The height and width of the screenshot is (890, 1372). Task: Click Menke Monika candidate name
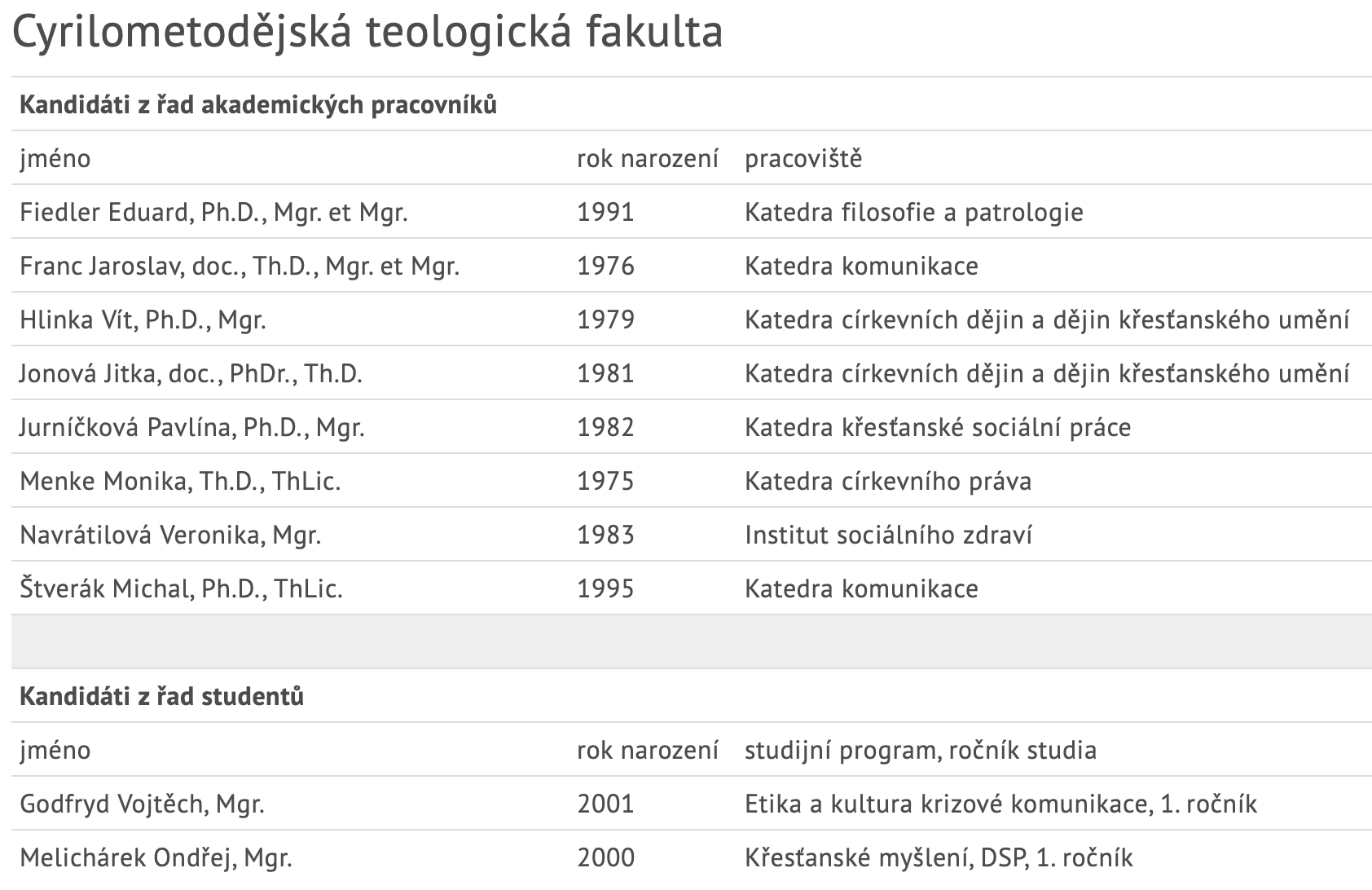coord(180,482)
